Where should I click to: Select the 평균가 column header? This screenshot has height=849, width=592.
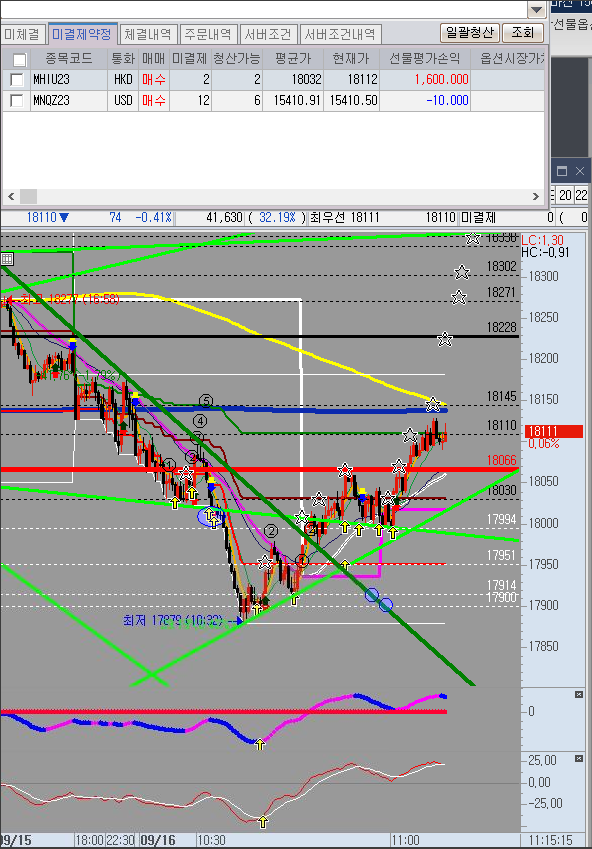(x=293, y=58)
